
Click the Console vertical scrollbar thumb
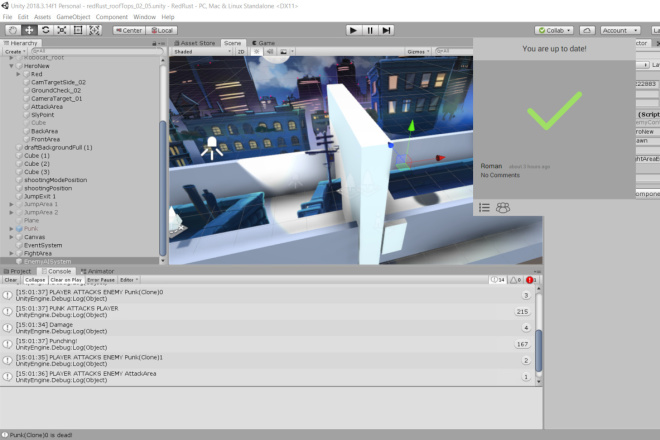[x=538, y=350]
